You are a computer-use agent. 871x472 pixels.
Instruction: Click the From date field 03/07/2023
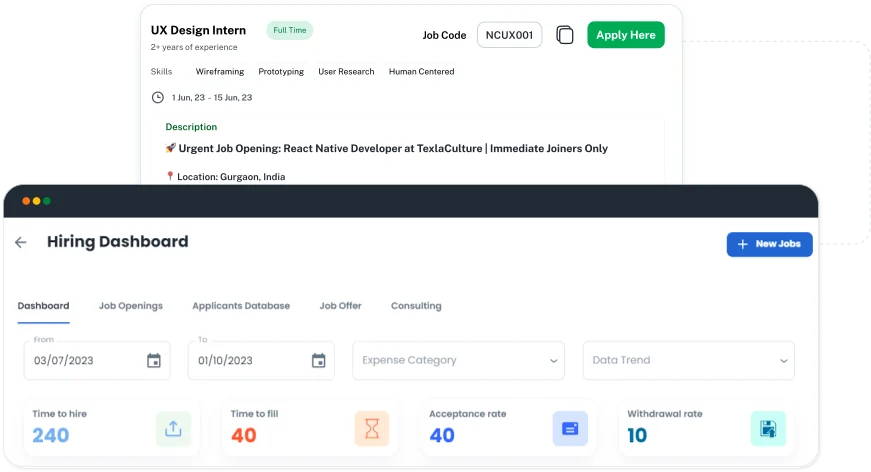(x=97, y=360)
